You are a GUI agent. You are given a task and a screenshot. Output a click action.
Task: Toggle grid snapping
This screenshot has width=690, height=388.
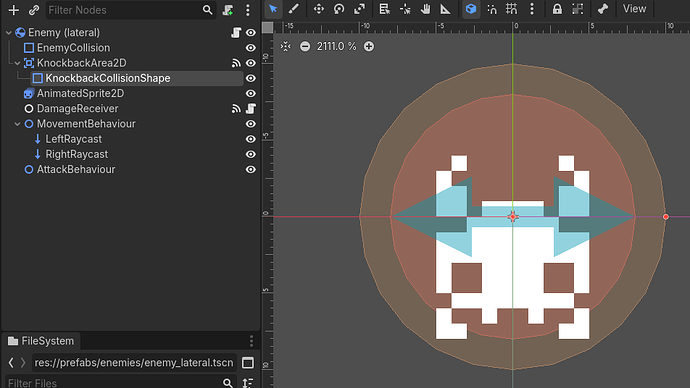511,9
